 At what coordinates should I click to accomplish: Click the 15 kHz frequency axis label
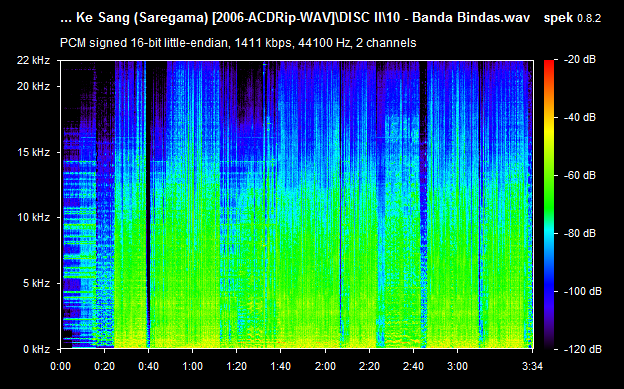pos(33,152)
